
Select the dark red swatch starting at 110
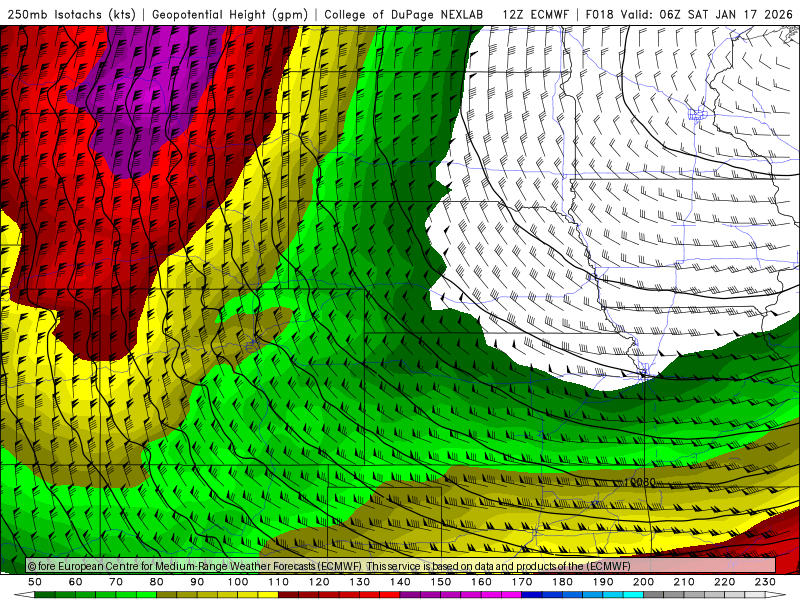point(288,595)
